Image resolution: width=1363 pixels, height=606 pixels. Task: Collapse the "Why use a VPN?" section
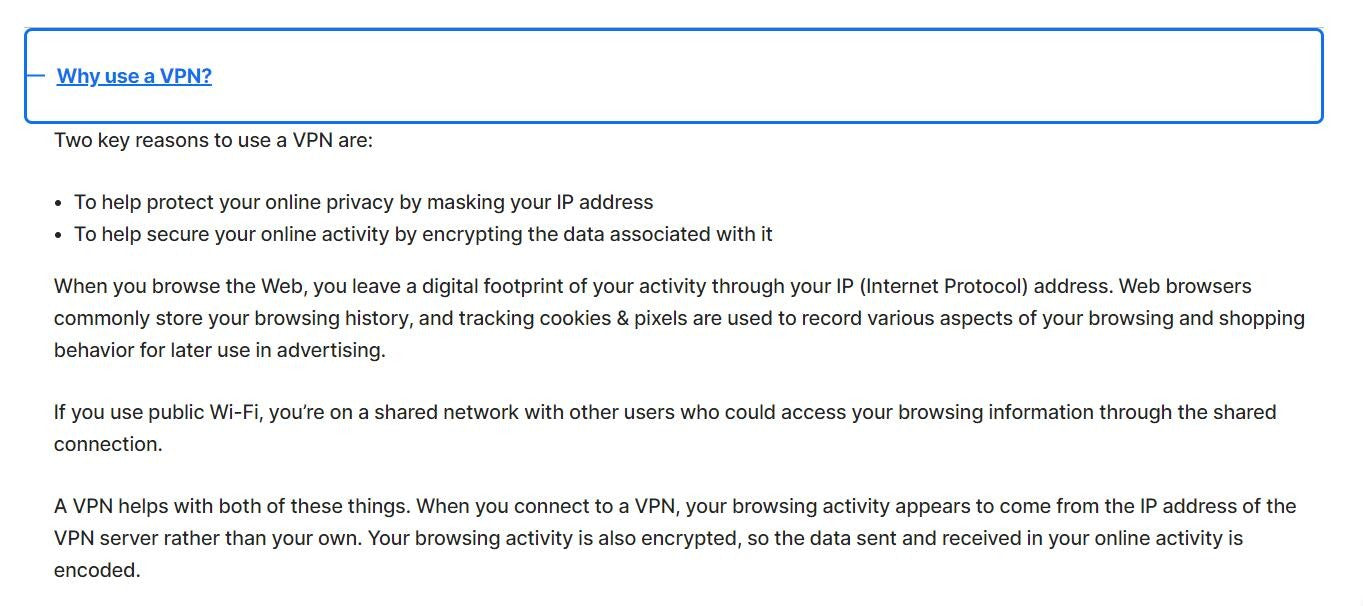coord(134,76)
